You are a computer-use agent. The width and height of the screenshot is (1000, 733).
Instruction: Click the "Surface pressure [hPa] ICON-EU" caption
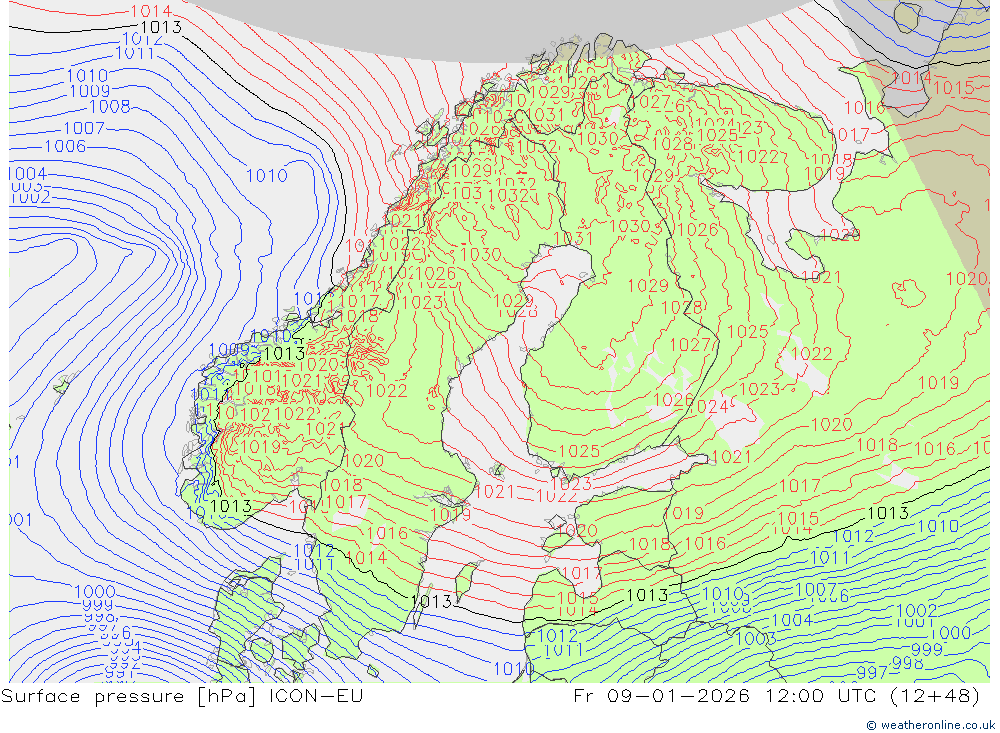(x=182, y=696)
